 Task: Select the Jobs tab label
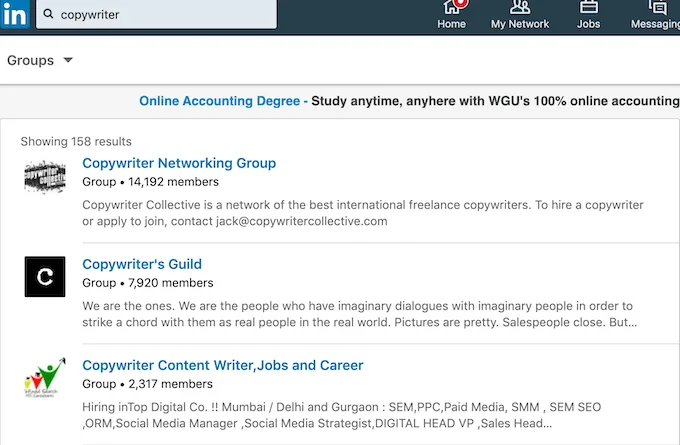click(x=588, y=24)
